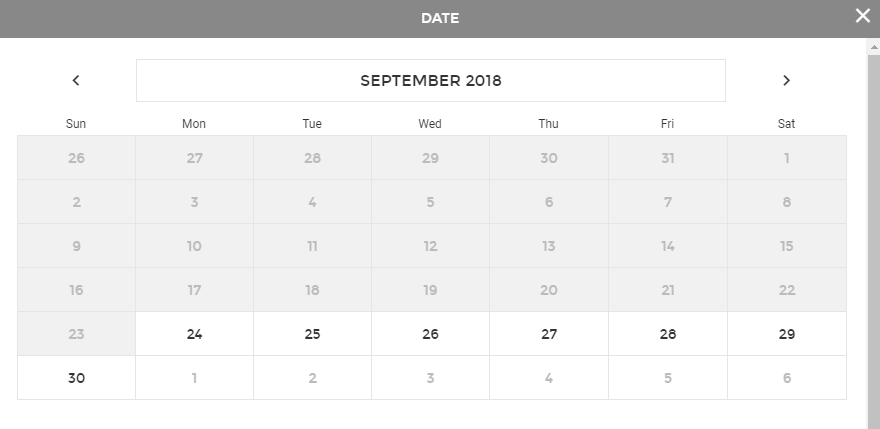Choose September 26 date cell

tap(430, 334)
